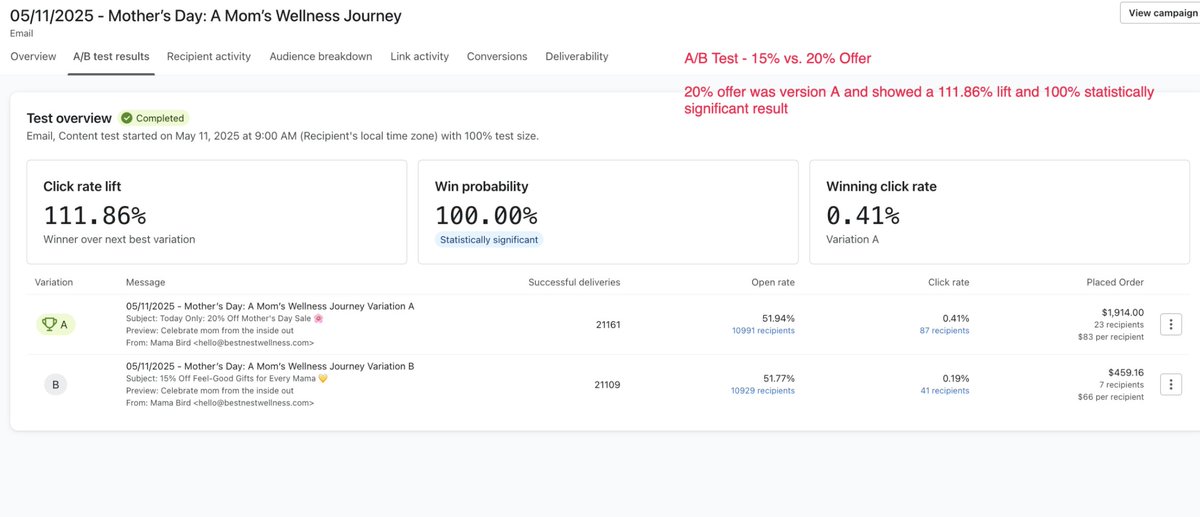Click the 111.86% lift figure
The height and width of the screenshot is (517, 1200).
pos(95,215)
